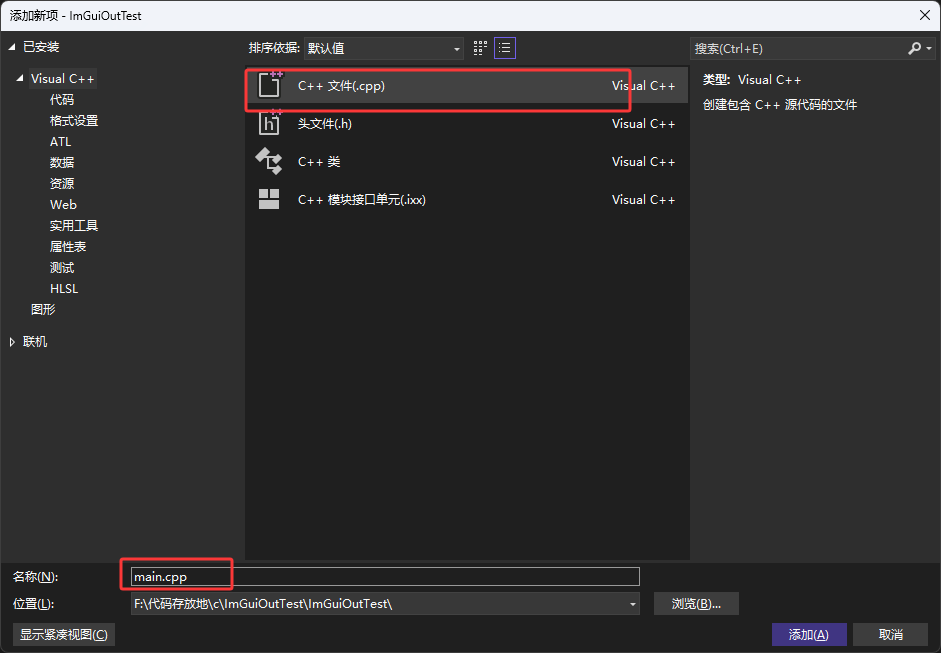Collapse the Visual C++ tree node
Image resolution: width=941 pixels, height=653 pixels.
pyautogui.click(x=20, y=78)
